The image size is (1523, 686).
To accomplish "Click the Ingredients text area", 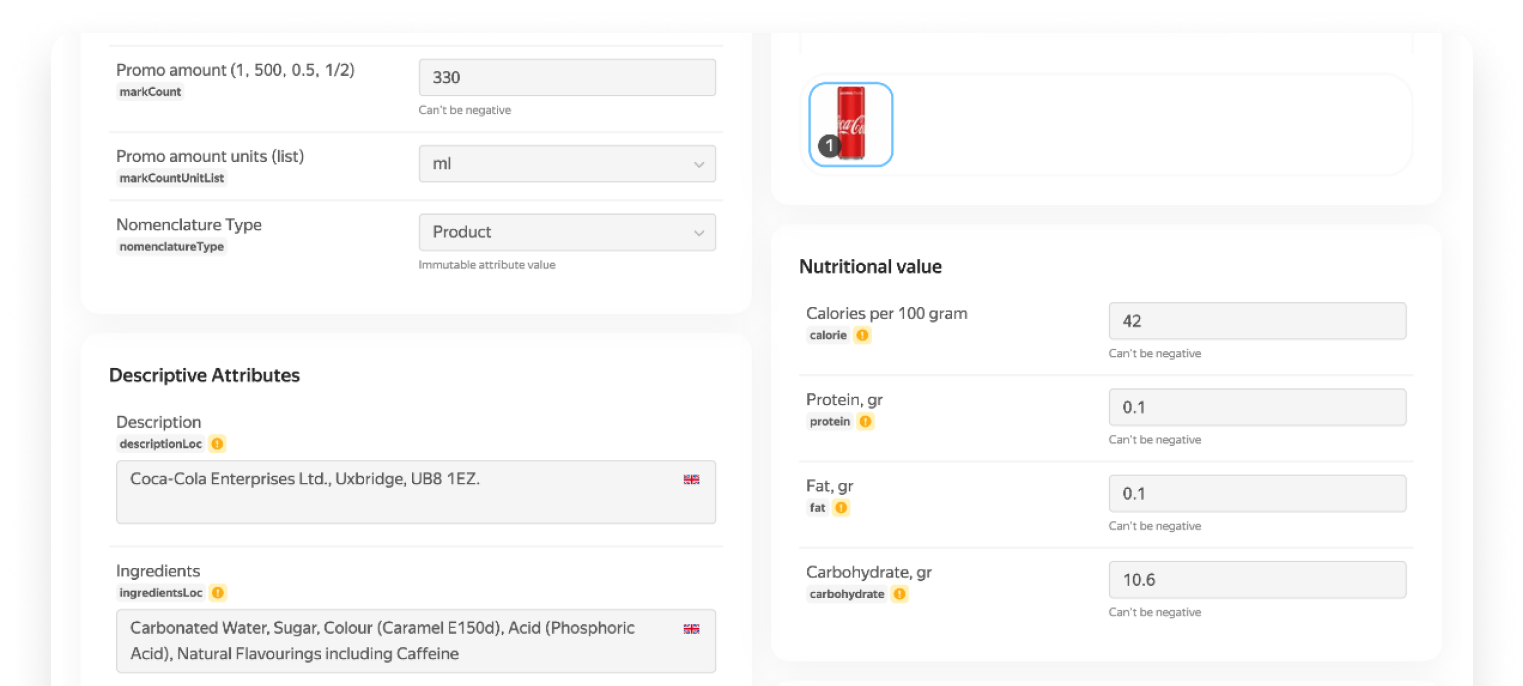I will click(400, 641).
